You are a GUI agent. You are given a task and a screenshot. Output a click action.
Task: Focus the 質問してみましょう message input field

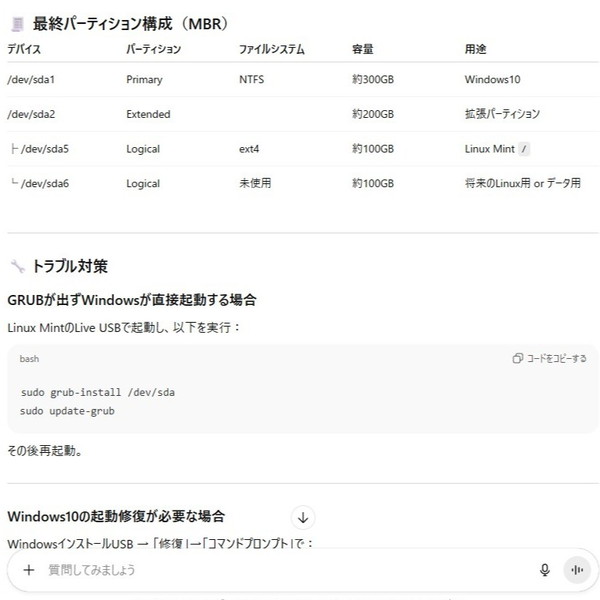pyautogui.click(x=280, y=570)
